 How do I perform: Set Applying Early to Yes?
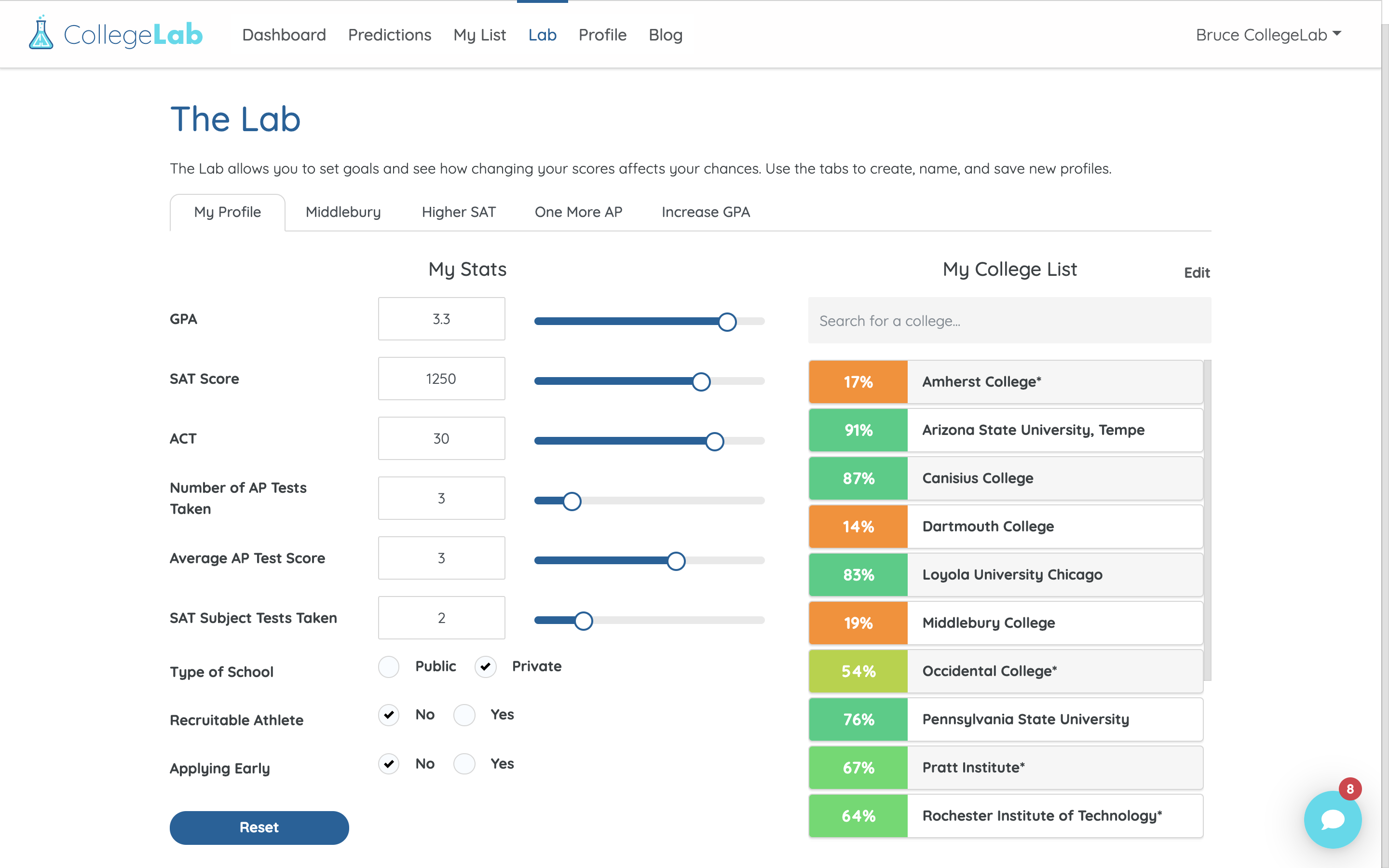464,763
